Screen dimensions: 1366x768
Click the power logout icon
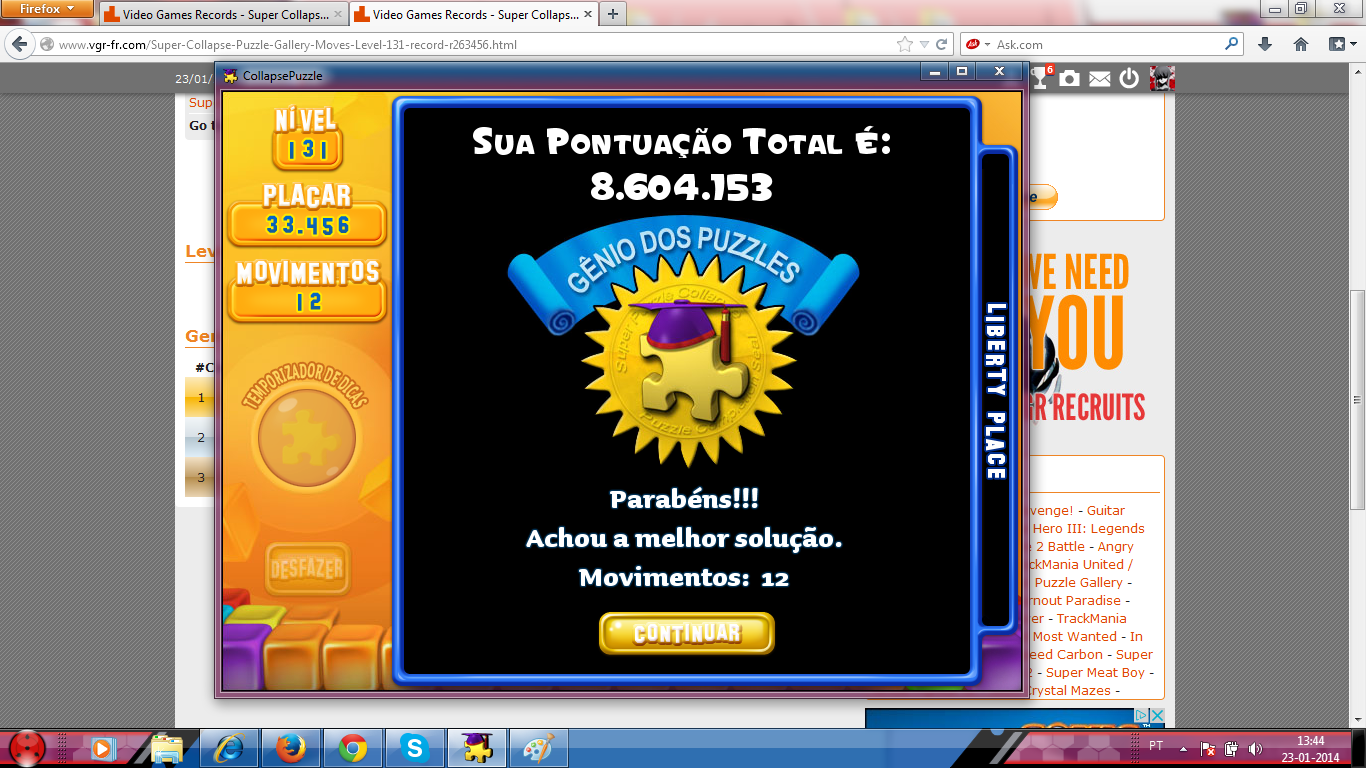coord(1129,78)
